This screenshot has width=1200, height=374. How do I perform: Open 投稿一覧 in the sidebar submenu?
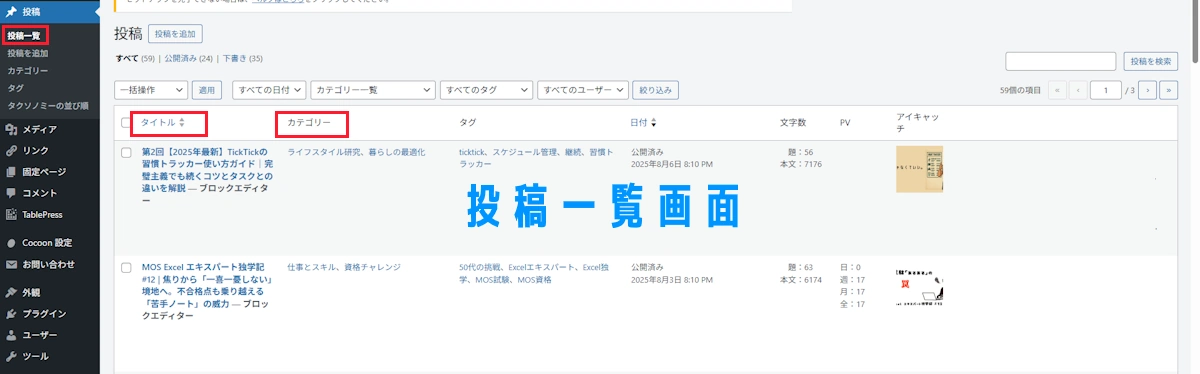24,36
